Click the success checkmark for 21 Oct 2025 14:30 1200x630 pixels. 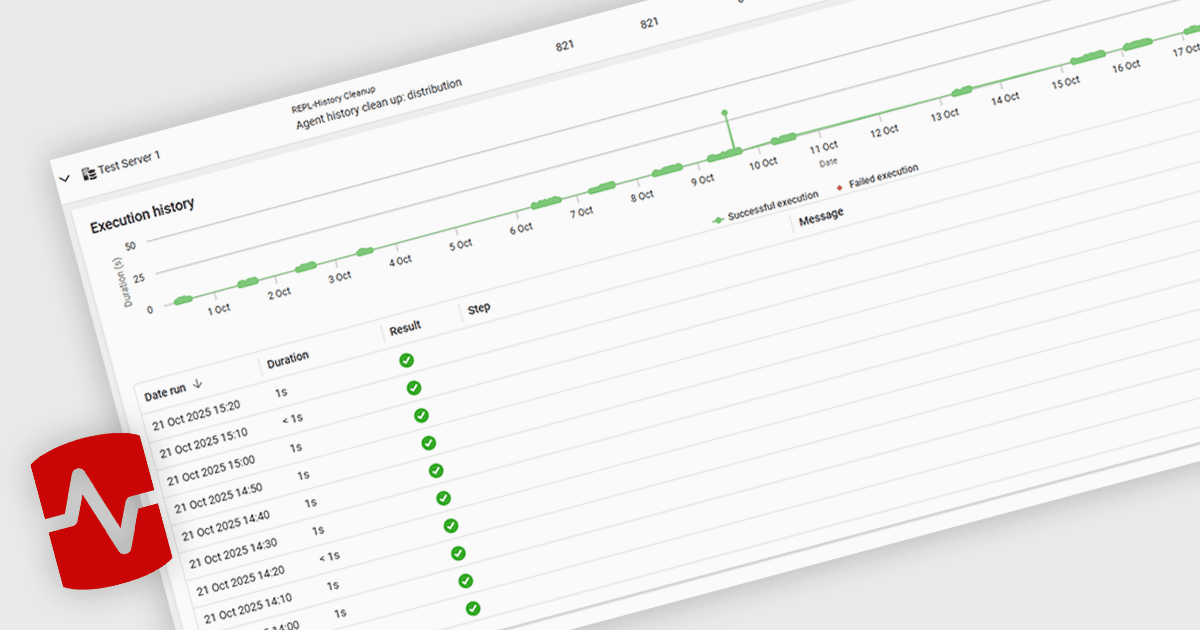point(443,498)
